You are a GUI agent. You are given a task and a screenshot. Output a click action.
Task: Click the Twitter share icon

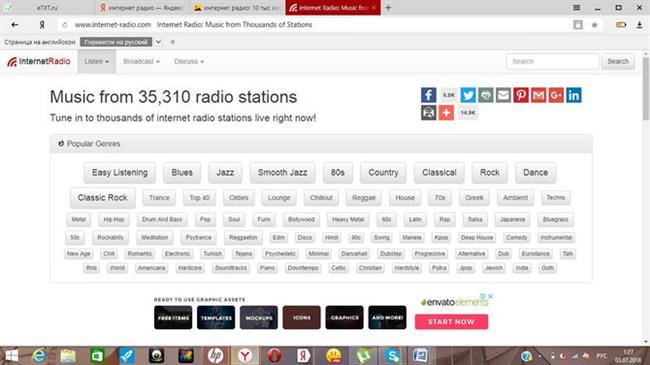[x=468, y=95]
